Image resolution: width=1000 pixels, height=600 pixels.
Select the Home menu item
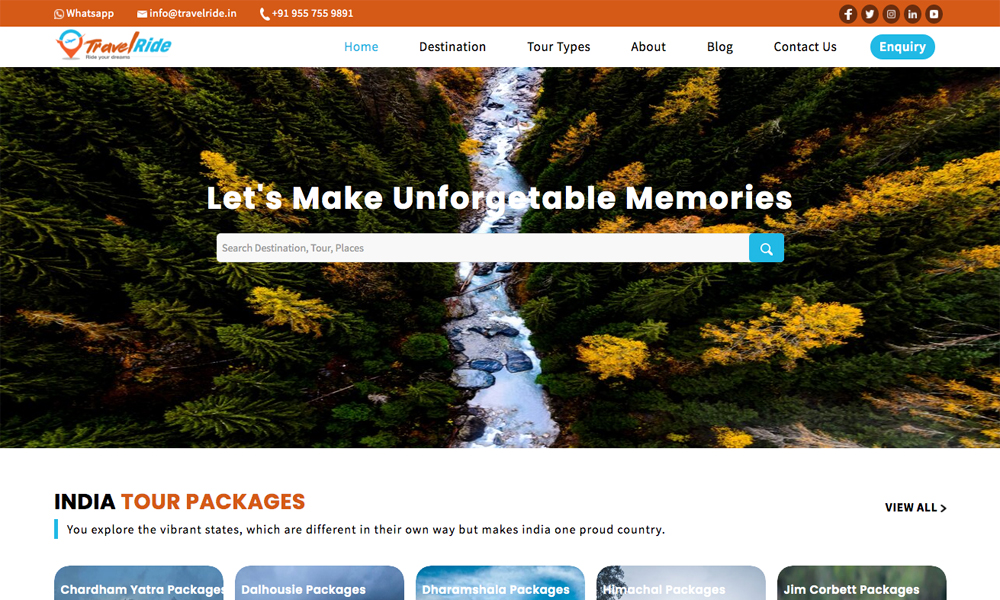361,47
